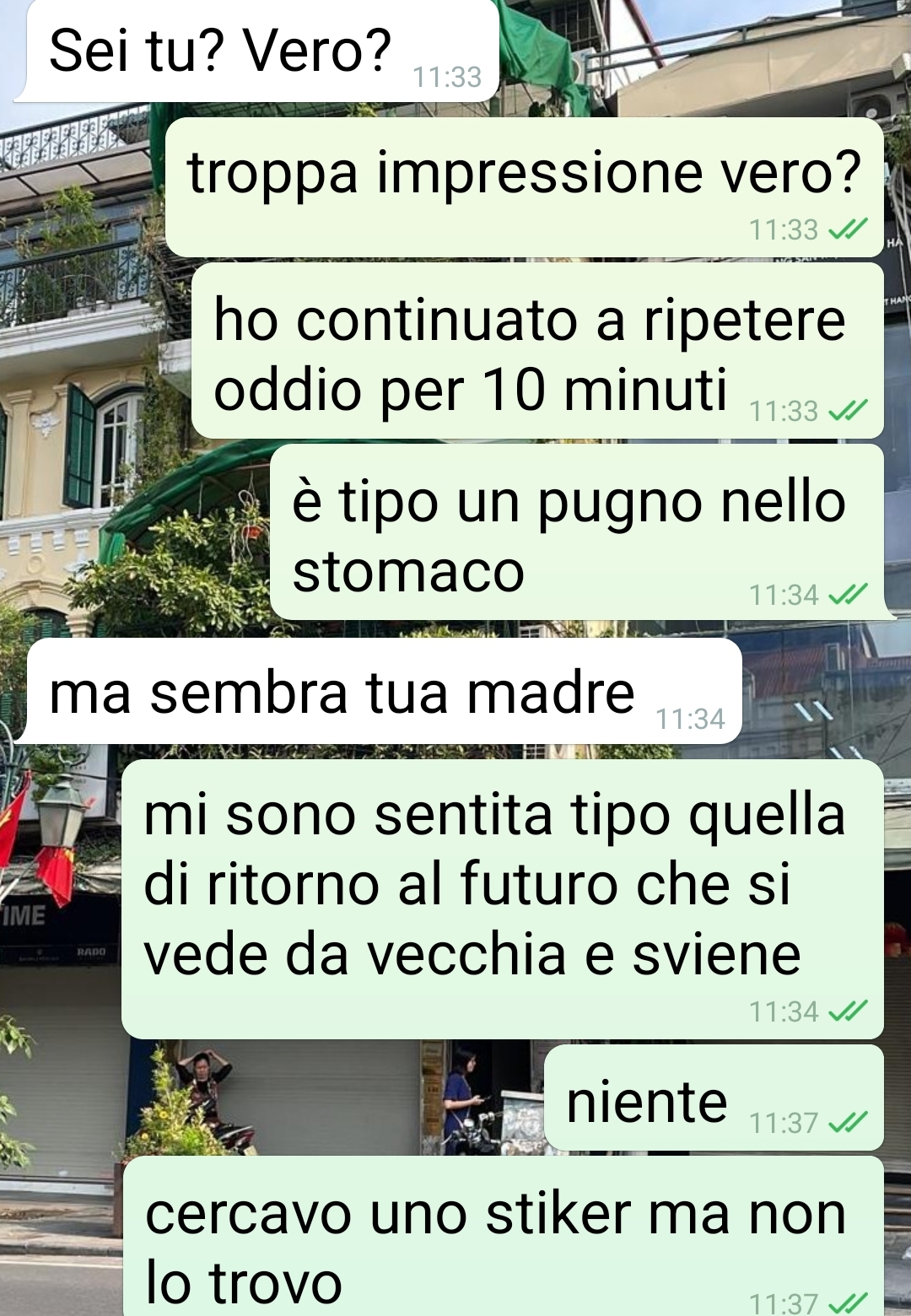911x1316 pixels.
Task: Click read checkmarks on 'pugno nello stomaco' message
Action: 848,595
